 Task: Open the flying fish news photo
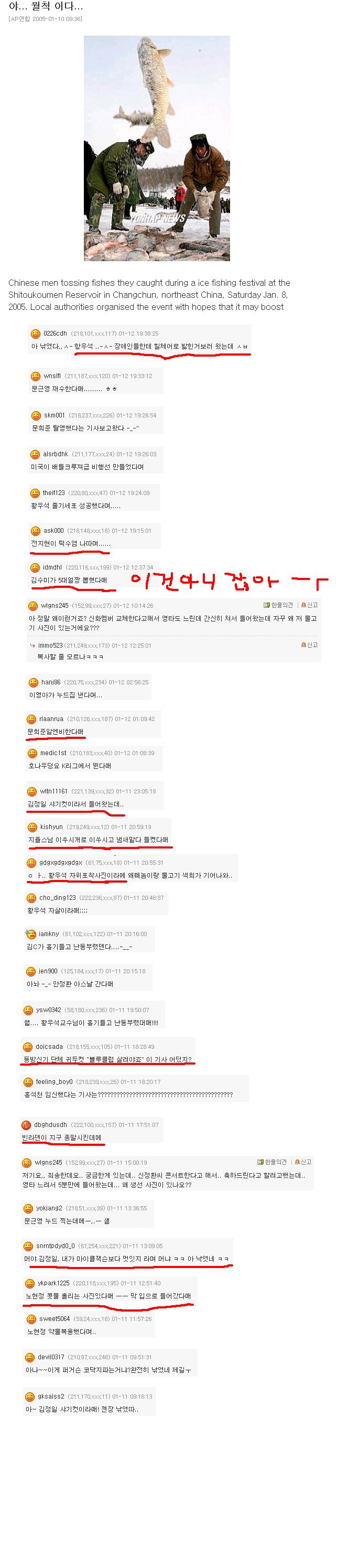coord(157,148)
